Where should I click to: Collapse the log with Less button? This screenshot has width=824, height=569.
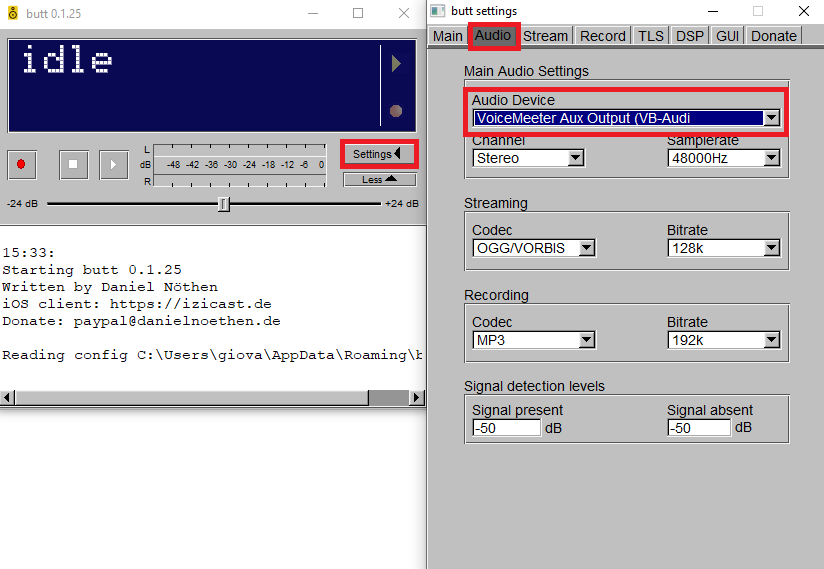pyautogui.click(x=379, y=180)
